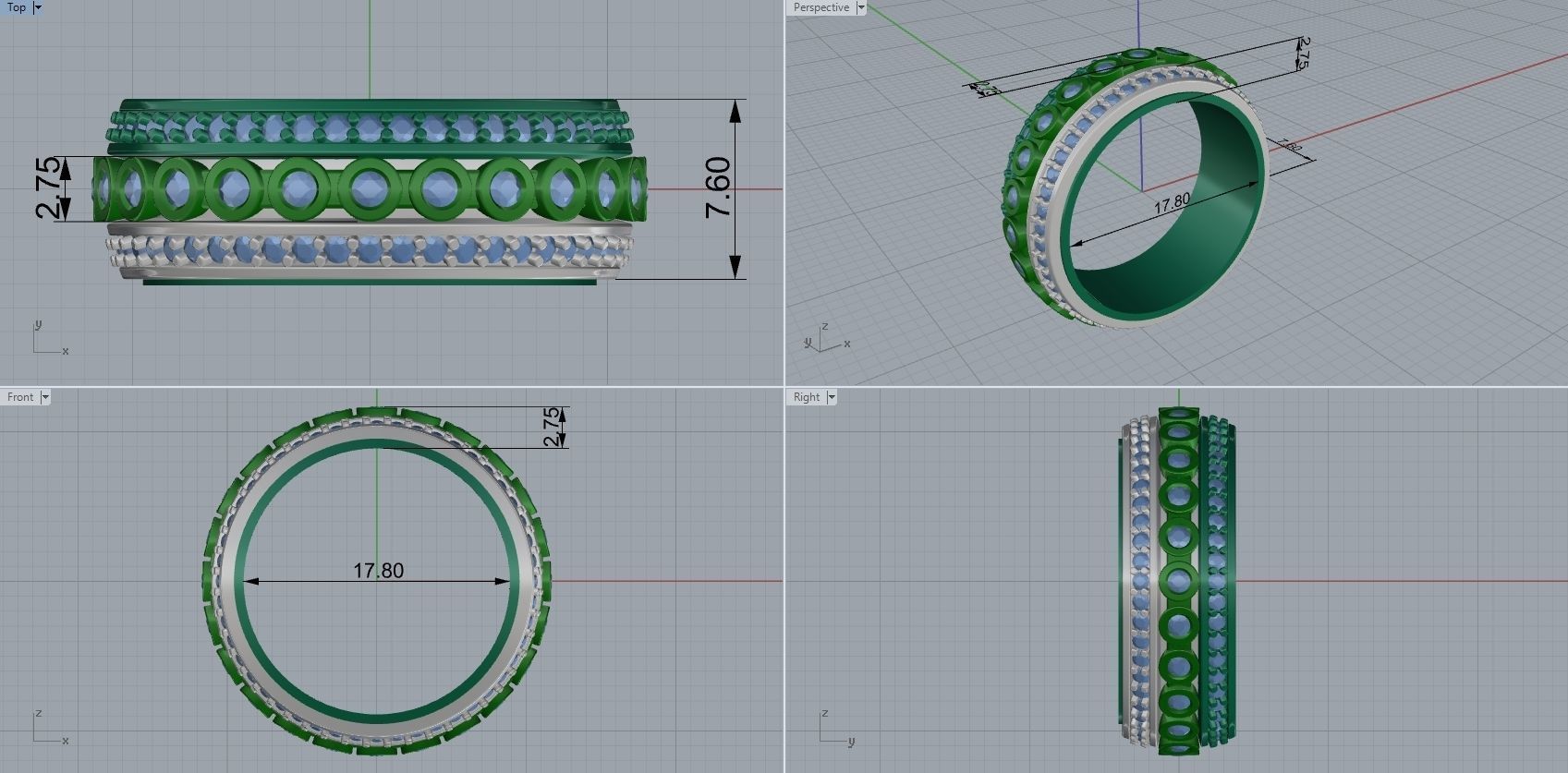Open the Perspective viewport dropdown arrow

click(x=861, y=7)
